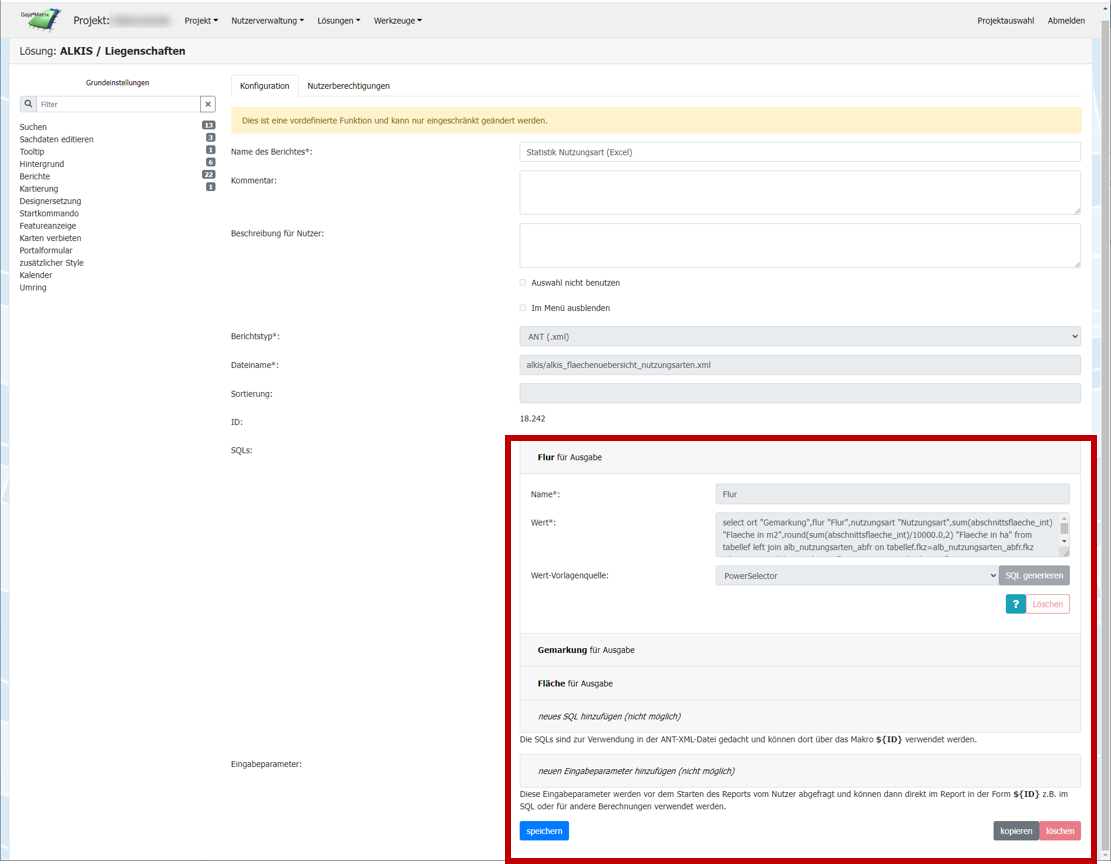Enable 'Auswahl nicht benutzen' checkbox

point(523,283)
